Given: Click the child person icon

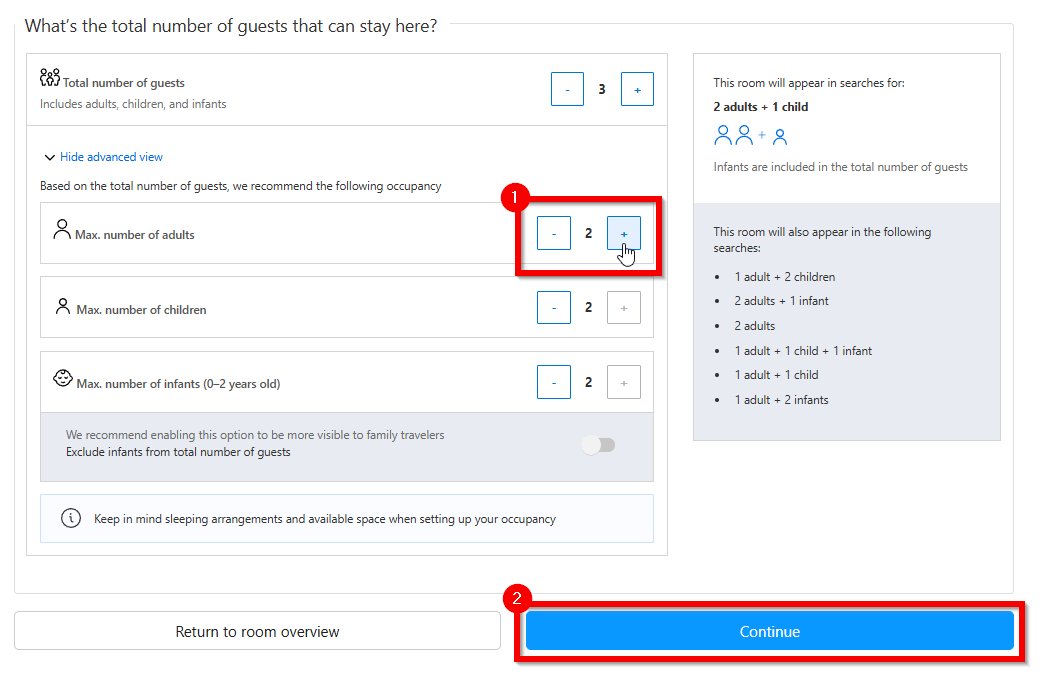Looking at the screenshot, I should [x=62, y=306].
